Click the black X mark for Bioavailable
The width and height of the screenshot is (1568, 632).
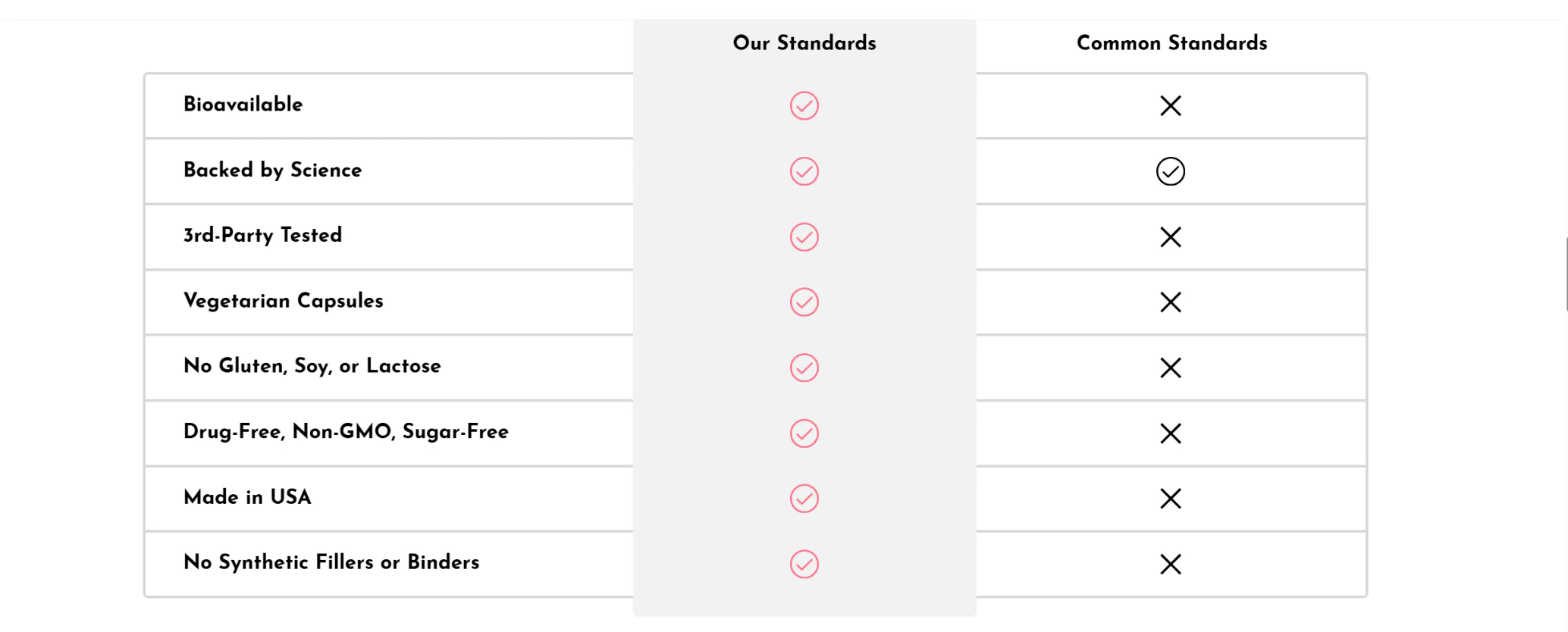(1170, 106)
